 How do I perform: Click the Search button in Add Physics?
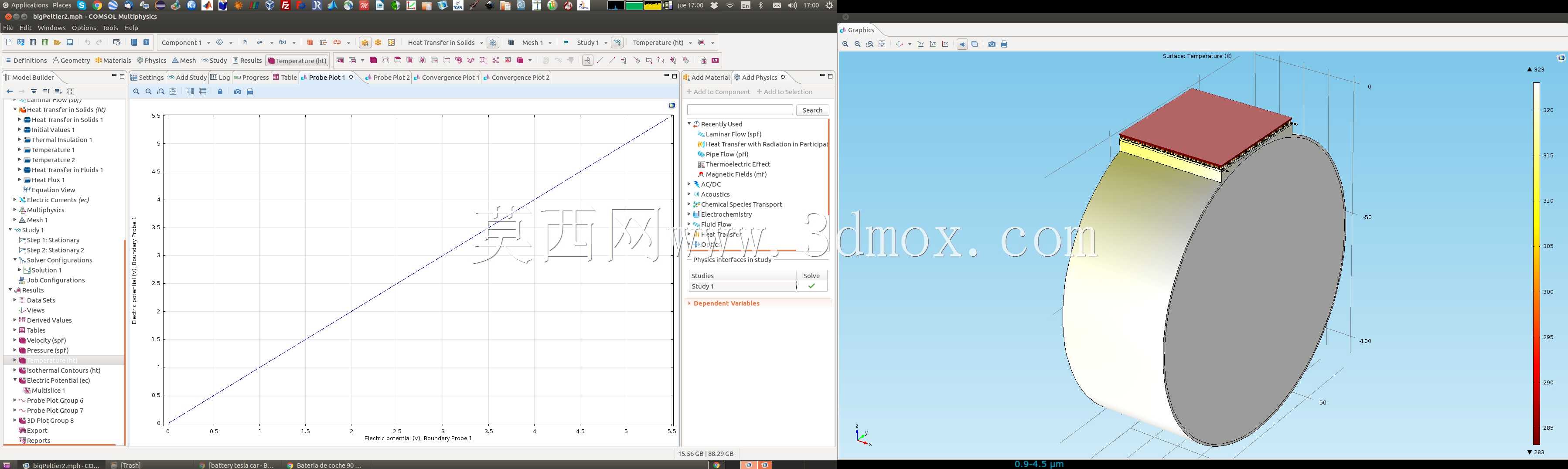click(812, 110)
